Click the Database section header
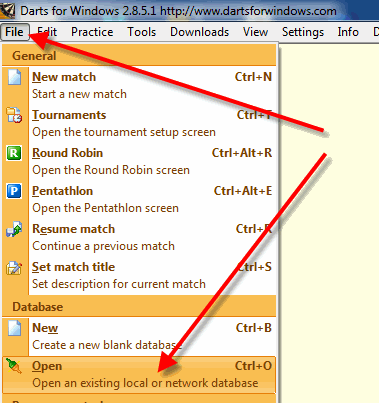Screen dimensions: 379x403 [139, 307]
